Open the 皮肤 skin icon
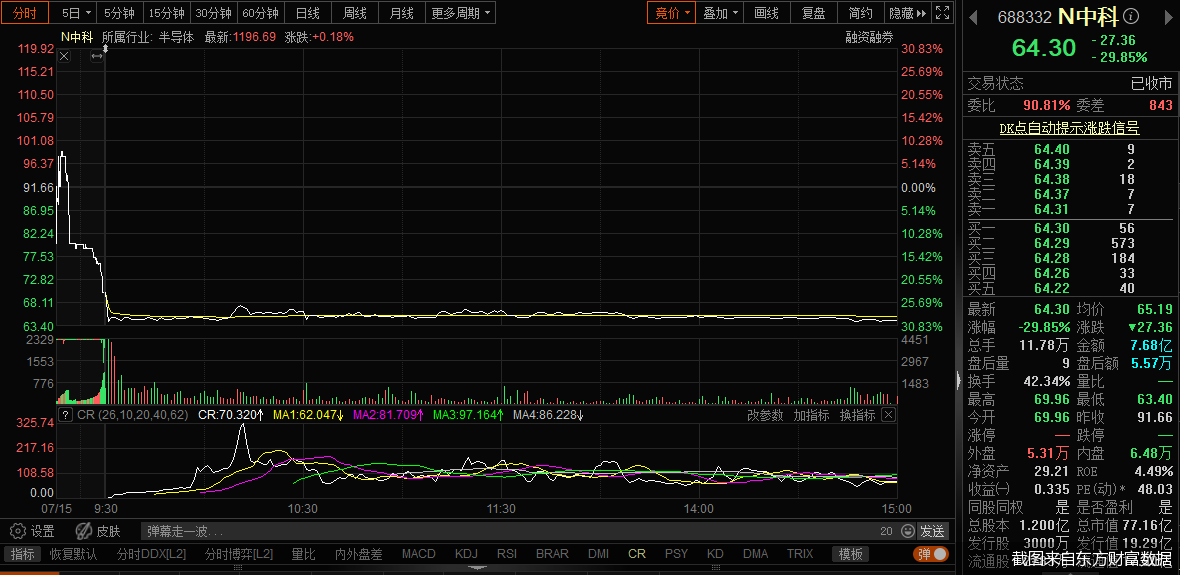The width and height of the screenshot is (1180, 575). 99,531
